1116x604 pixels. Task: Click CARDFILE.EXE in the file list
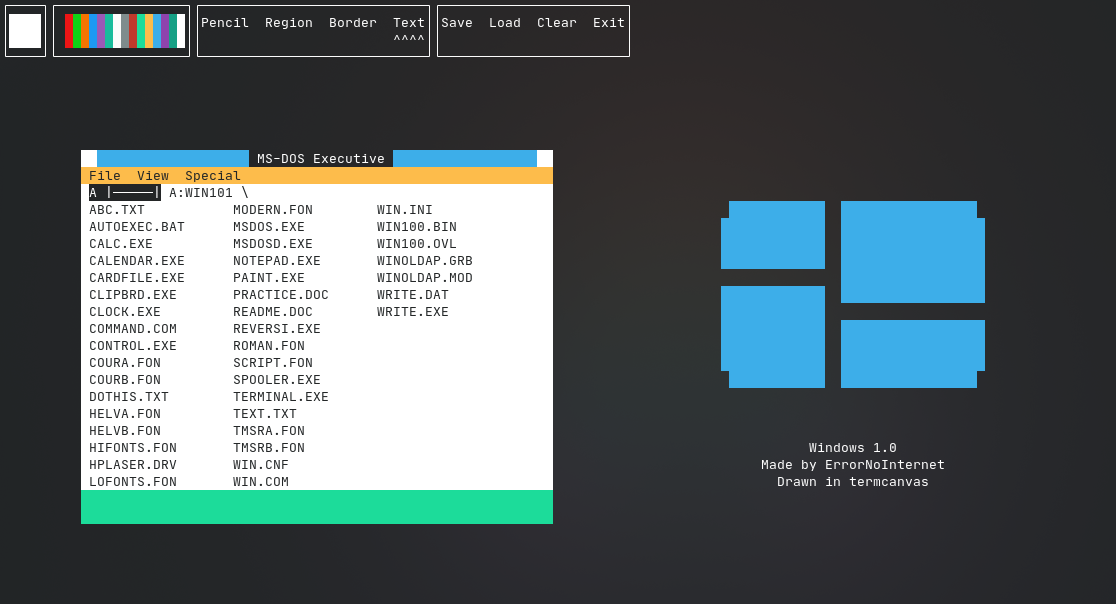137,278
